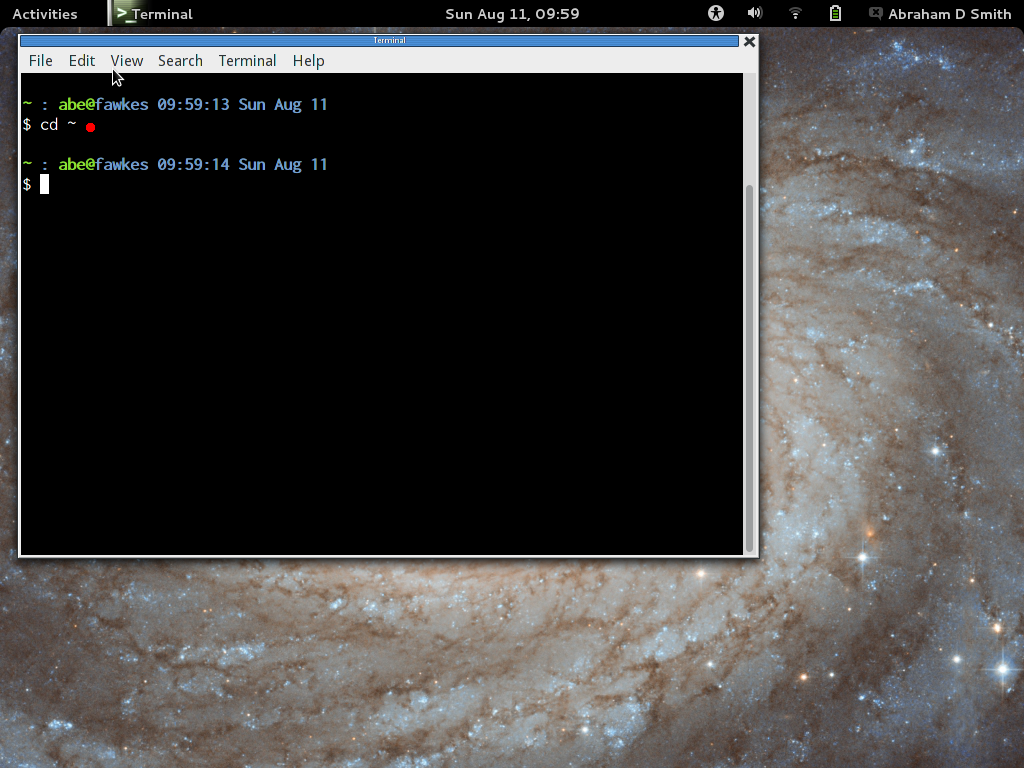Viewport: 1024px width, 768px height.
Task: Click the 'cd ~' command text
Action: pos(58,125)
